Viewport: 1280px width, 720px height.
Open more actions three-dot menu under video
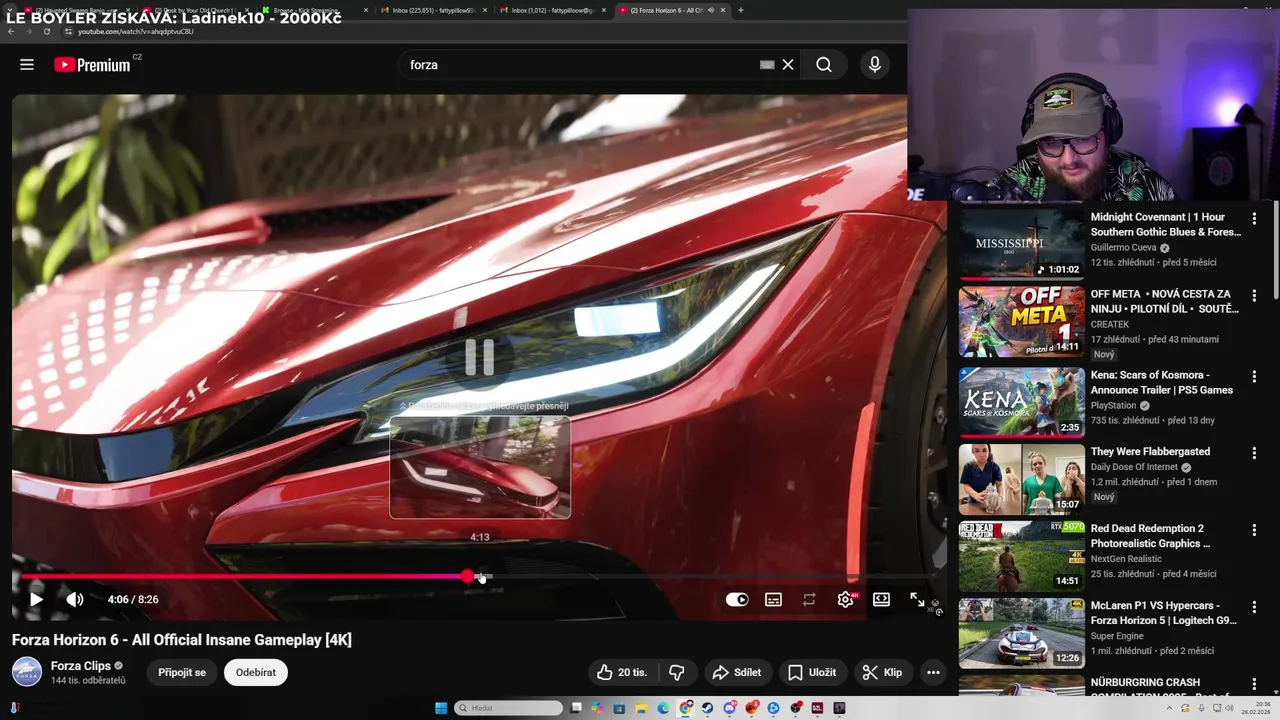[x=933, y=672]
